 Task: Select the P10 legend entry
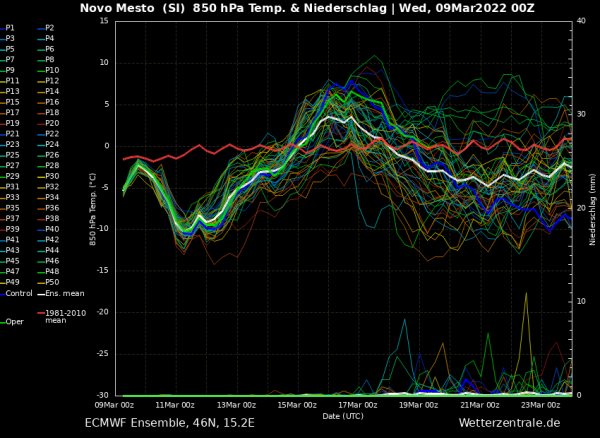[x=49, y=70]
